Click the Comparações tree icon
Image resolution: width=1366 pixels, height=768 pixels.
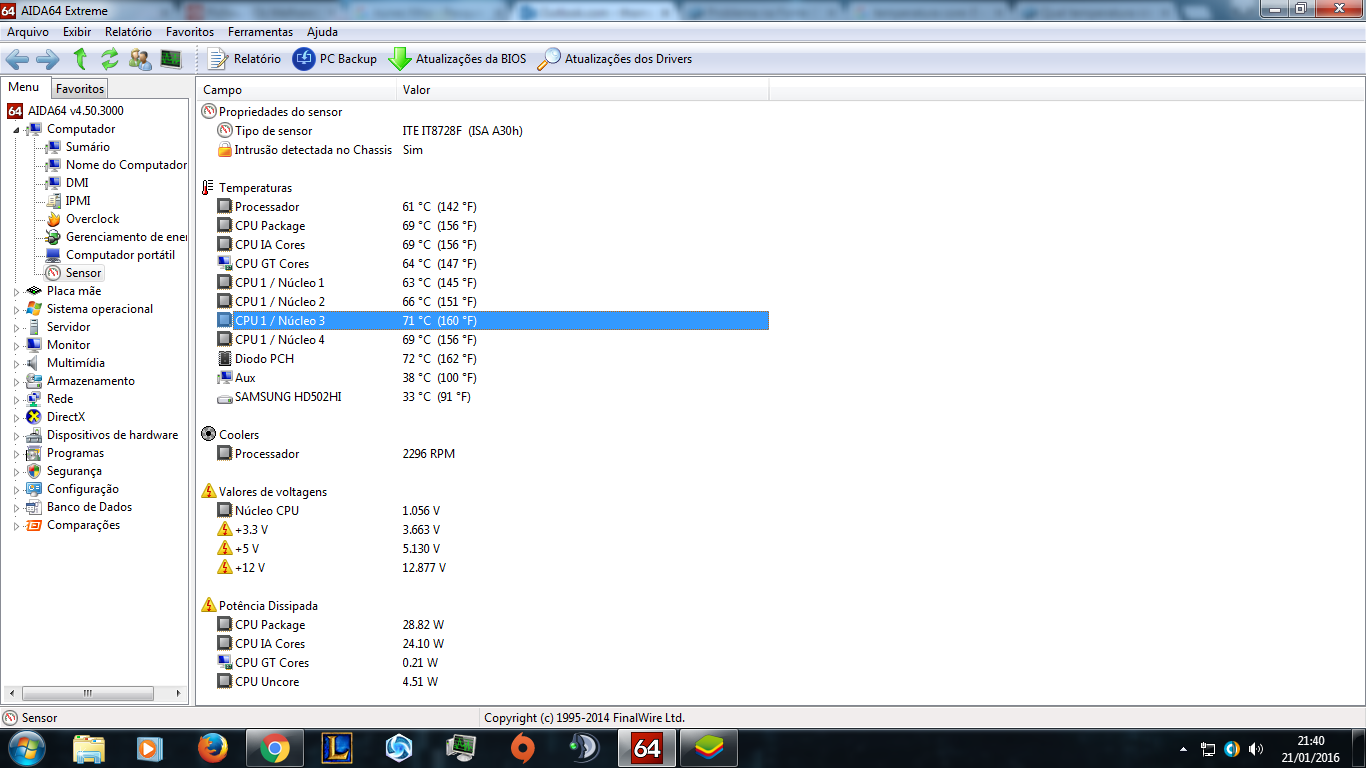pos(34,525)
